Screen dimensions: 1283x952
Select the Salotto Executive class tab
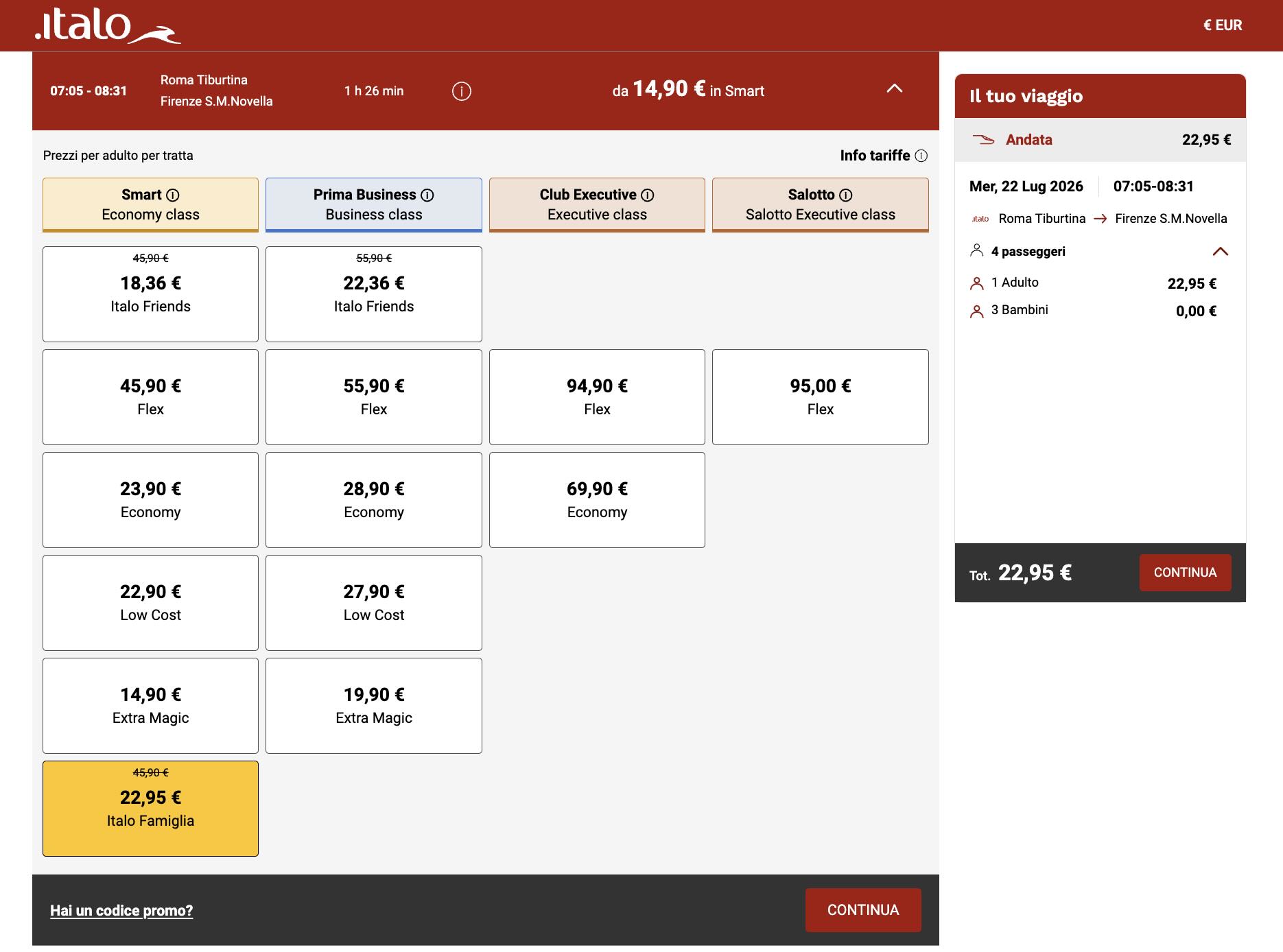coord(821,205)
